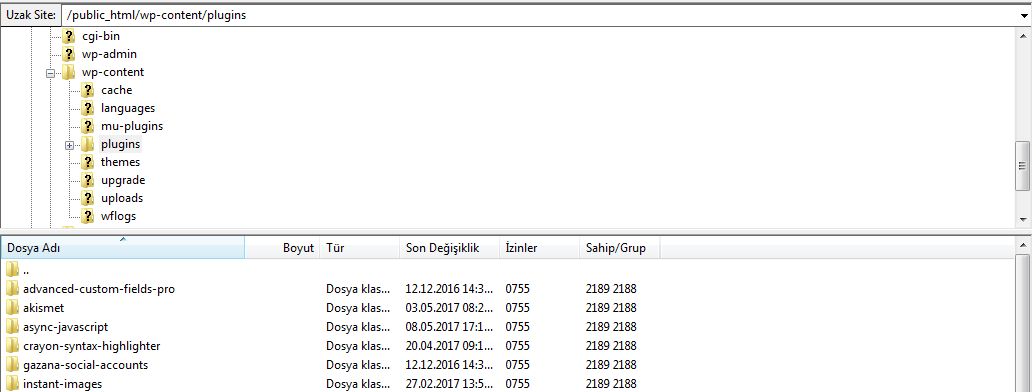Viewport: 1032px width, 392px height.
Task: Click the file list scroll up arrow
Action: pyautogui.click(x=1023, y=245)
